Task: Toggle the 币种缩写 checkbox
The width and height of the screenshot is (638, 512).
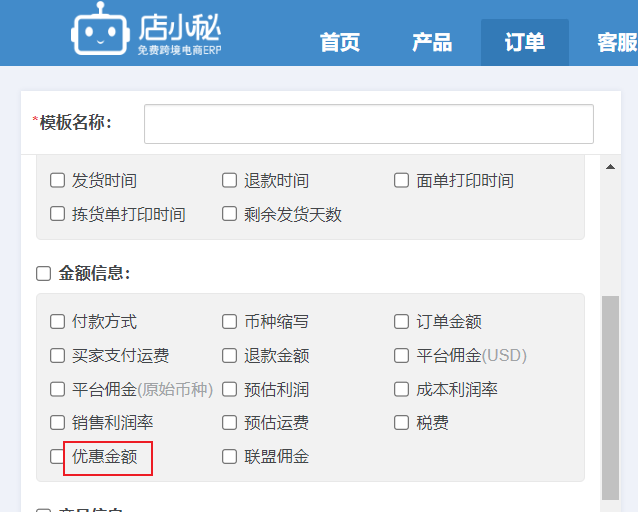Action: (229, 322)
